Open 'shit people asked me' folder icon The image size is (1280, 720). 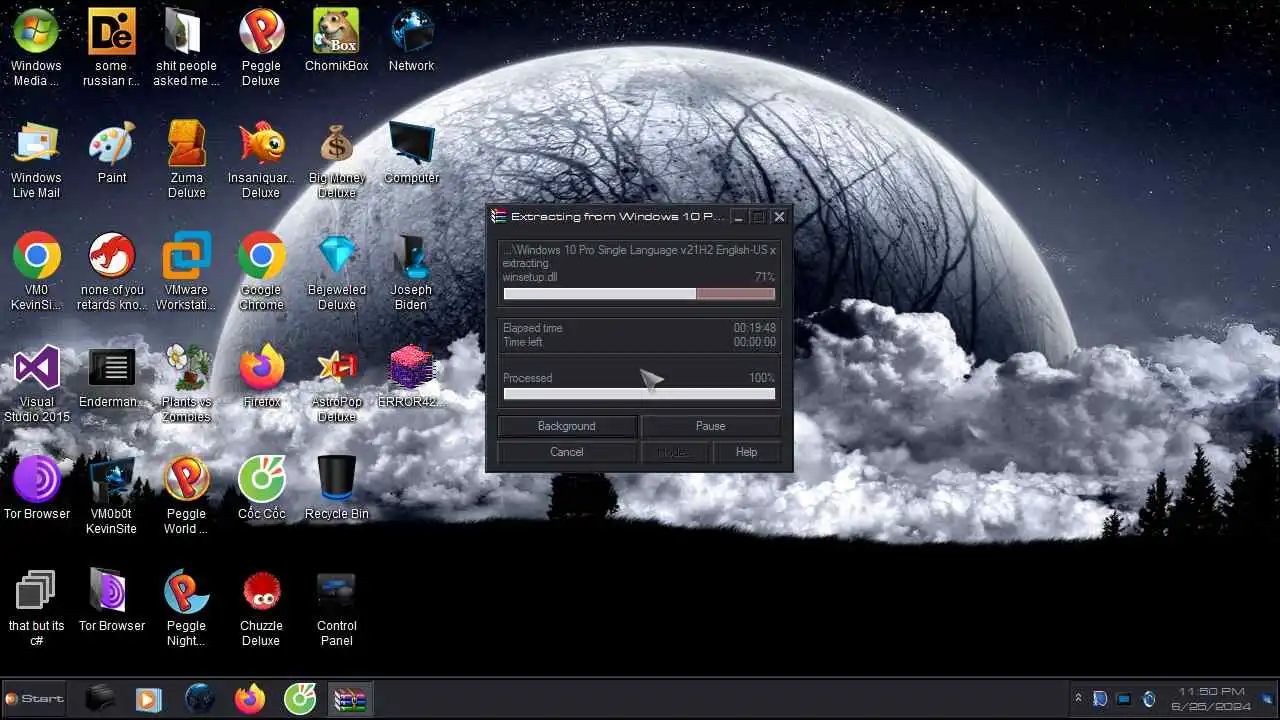(x=186, y=47)
